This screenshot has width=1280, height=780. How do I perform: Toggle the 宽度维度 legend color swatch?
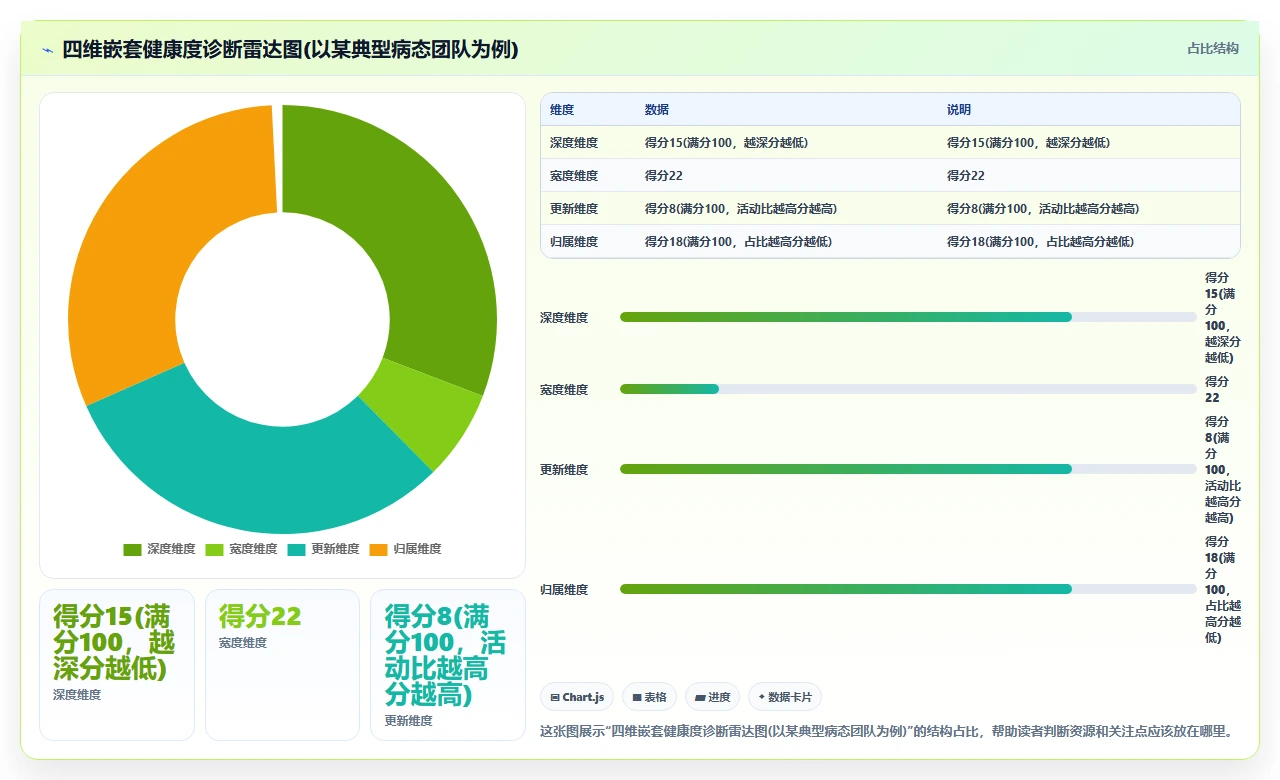click(214, 549)
